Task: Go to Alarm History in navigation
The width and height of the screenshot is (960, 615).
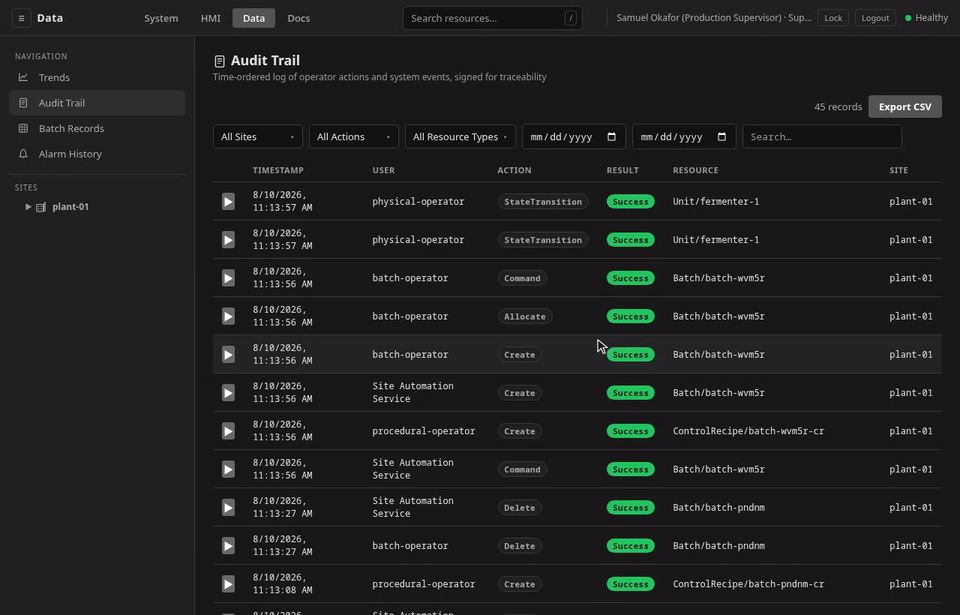Action: click(97, 154)
